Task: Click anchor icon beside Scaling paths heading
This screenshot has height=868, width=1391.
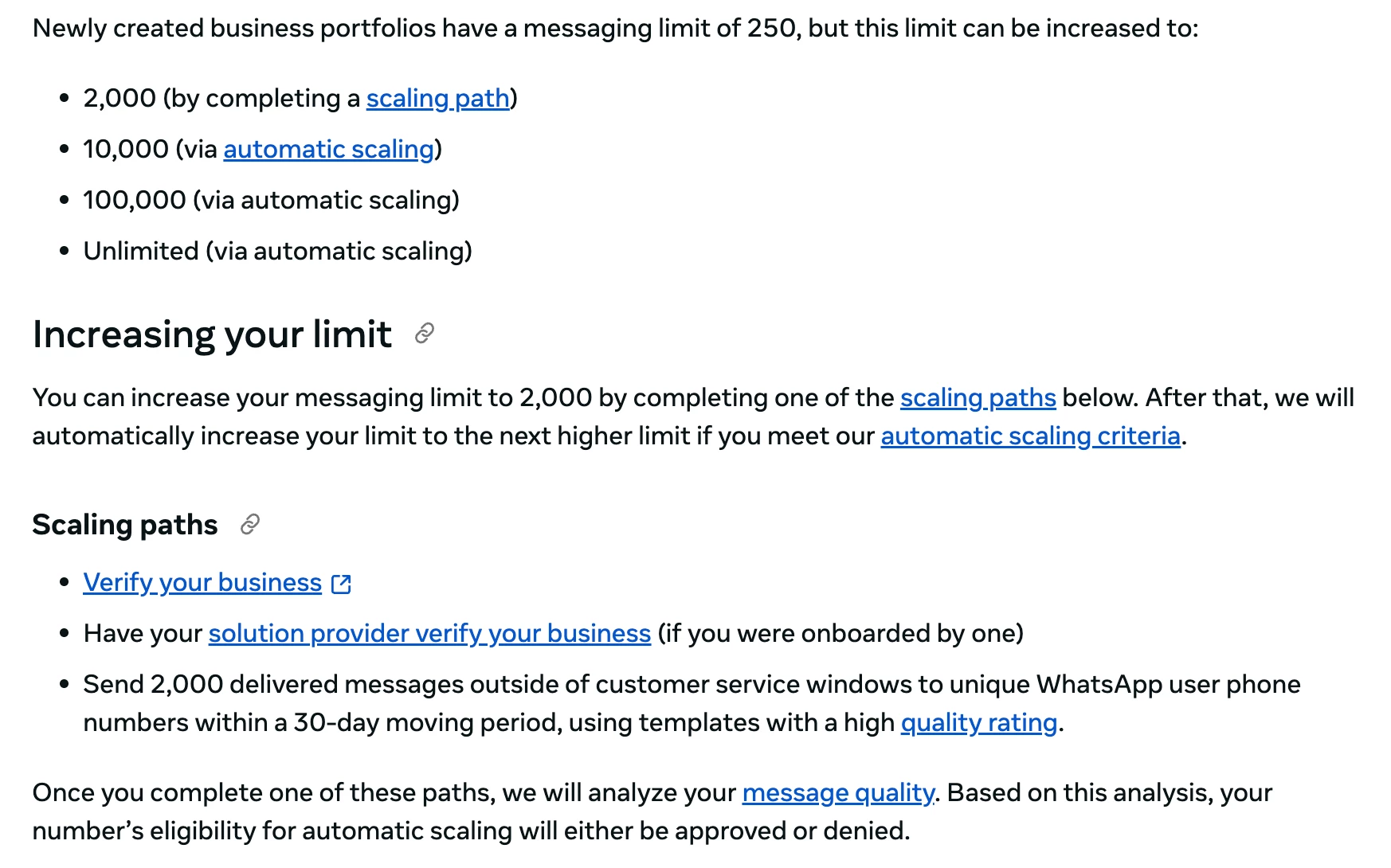Action: point(250,525)
